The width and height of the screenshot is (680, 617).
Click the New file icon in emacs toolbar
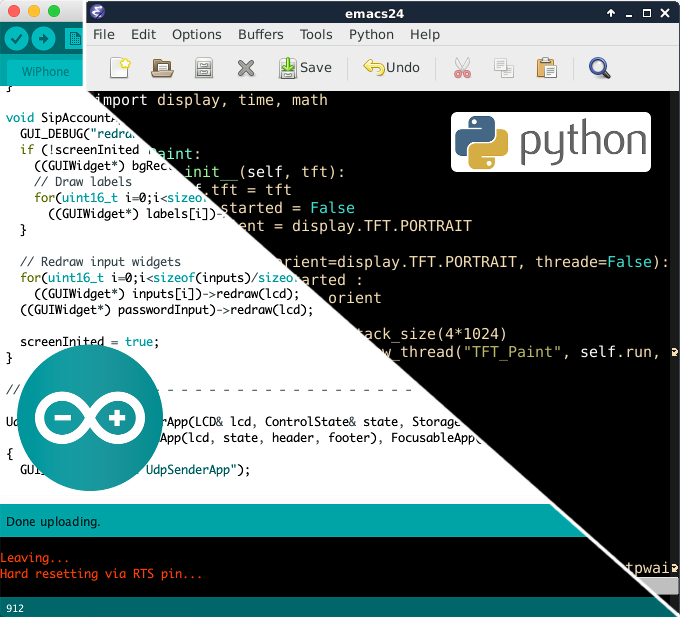coord(120,68)
